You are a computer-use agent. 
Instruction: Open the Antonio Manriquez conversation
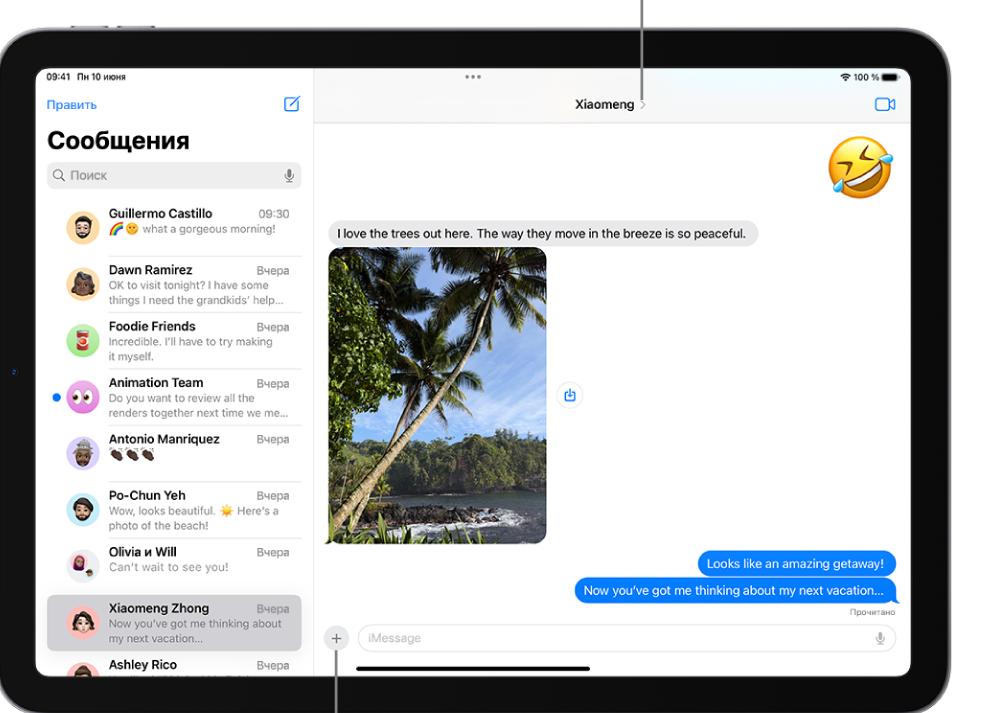(x=174, y=453)
